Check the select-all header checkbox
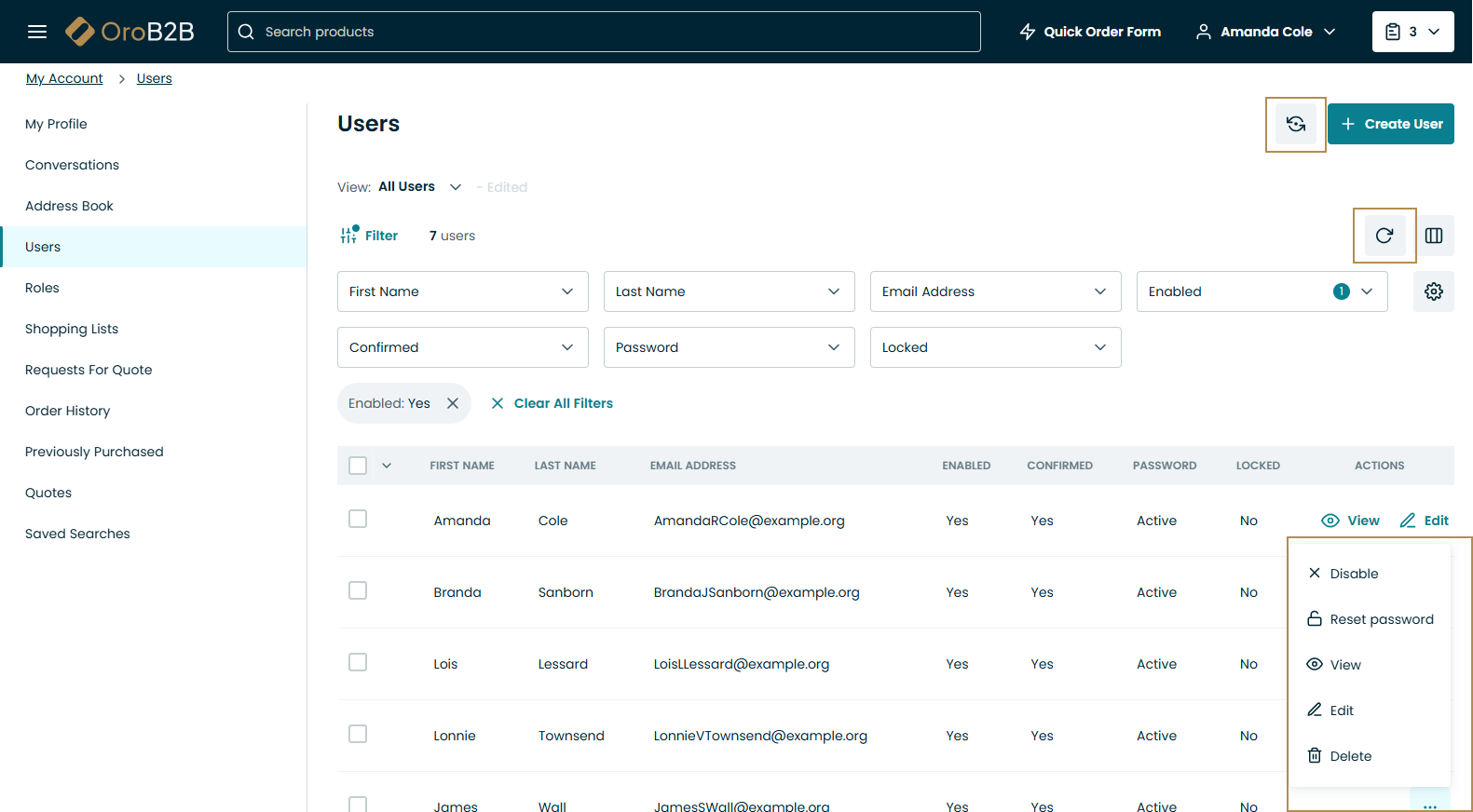Screen dimensions: 1473x812 point(358,466)
